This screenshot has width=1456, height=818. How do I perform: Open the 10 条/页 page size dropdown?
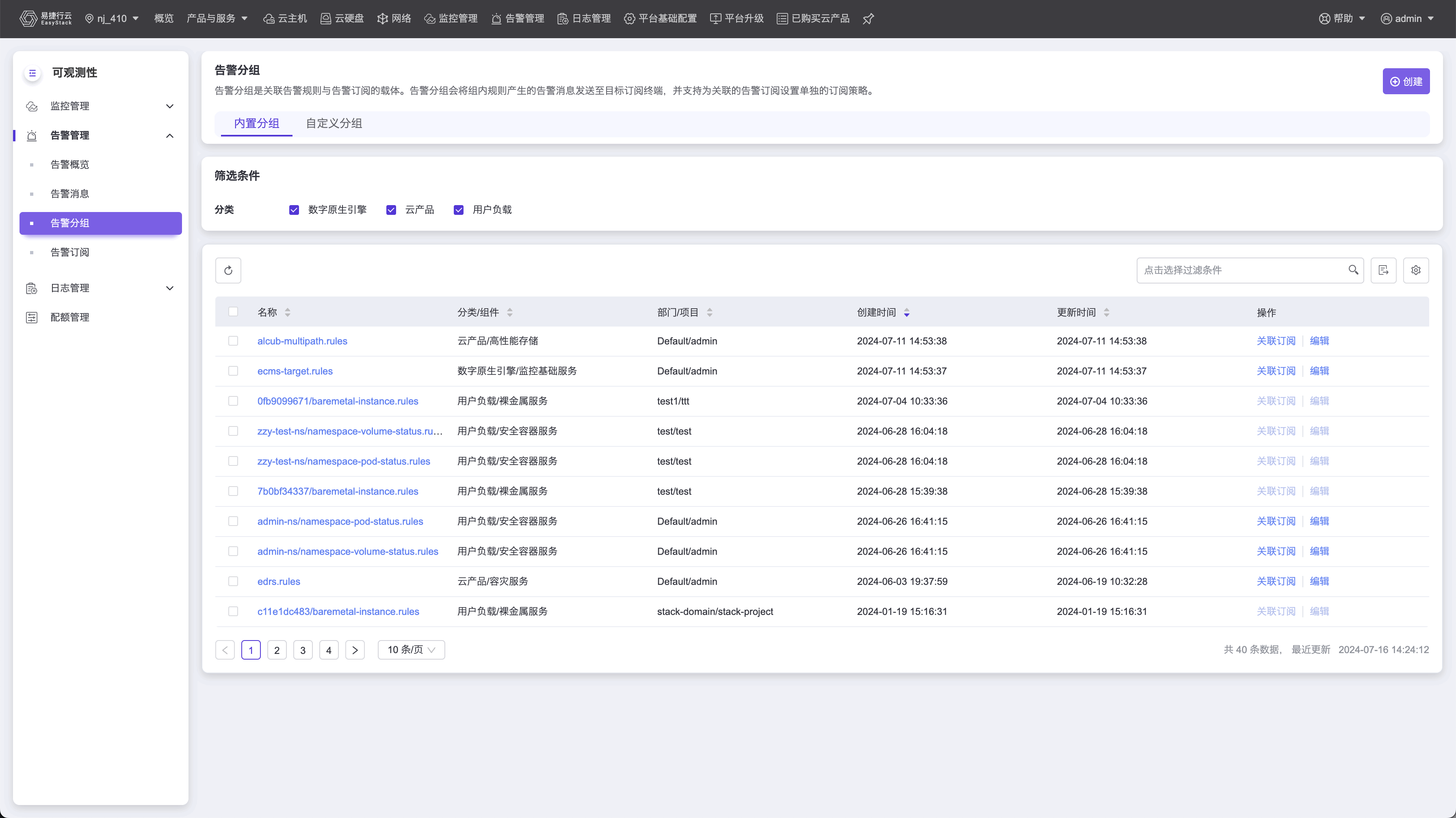tap(411, 650)
